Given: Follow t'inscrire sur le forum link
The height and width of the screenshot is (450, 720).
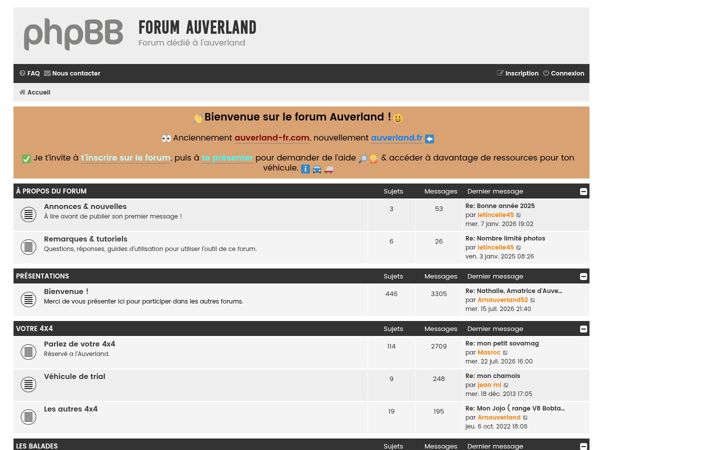Looking at the screenshot, I should pos(126,158).
